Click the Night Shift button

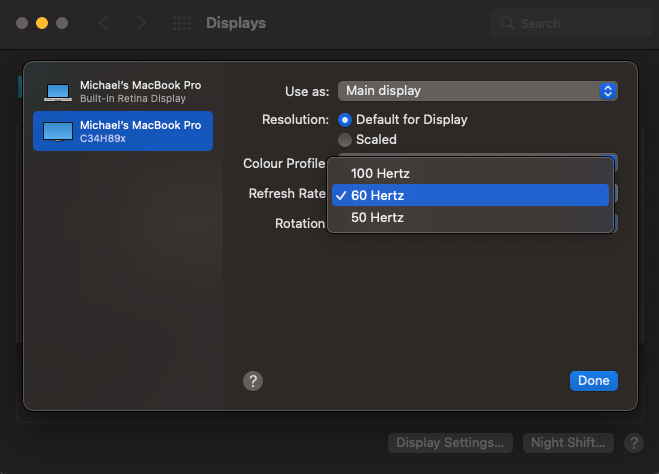click(x=566, y=443)
